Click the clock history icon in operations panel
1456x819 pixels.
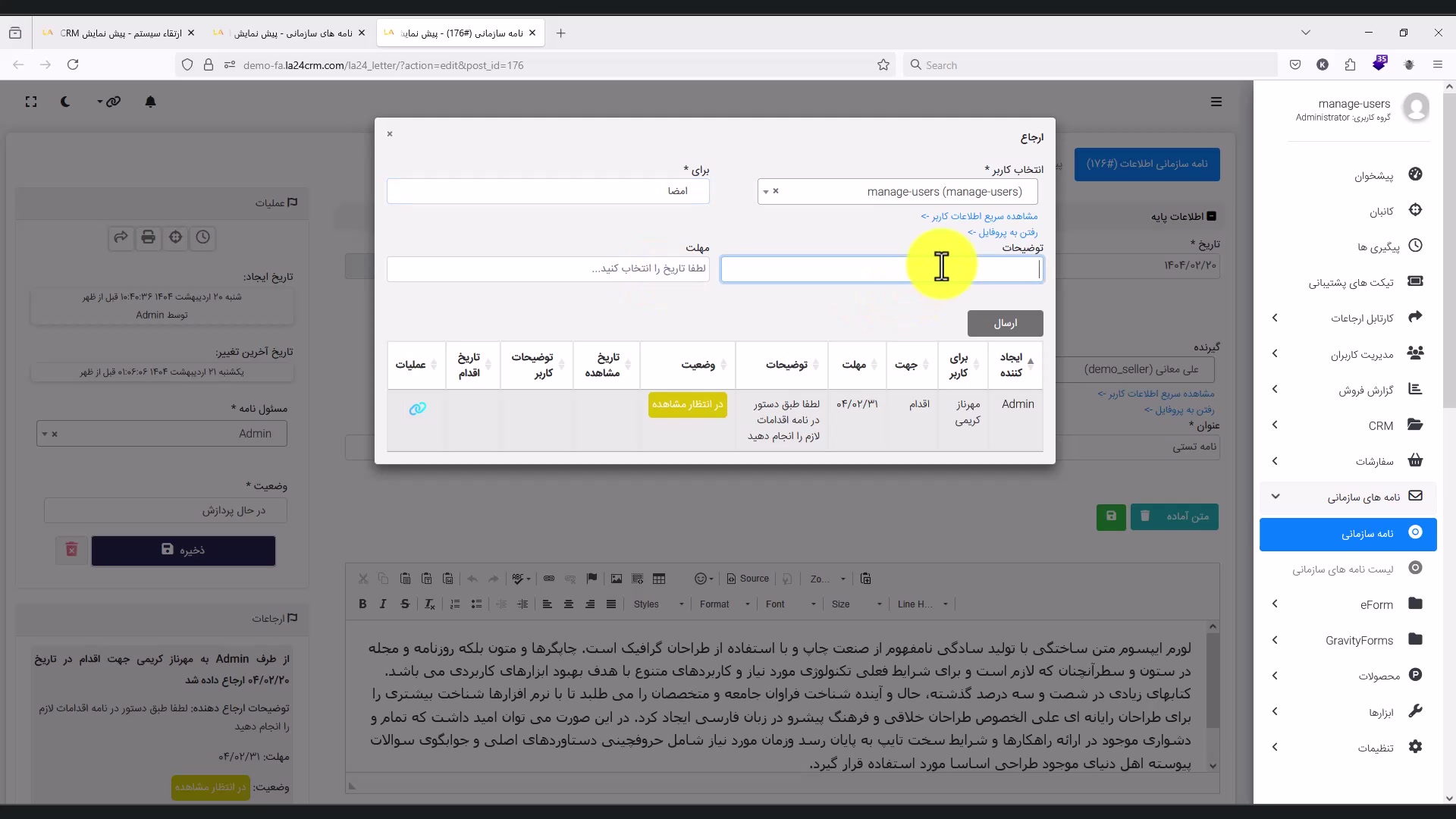click(x=202, y=237)
